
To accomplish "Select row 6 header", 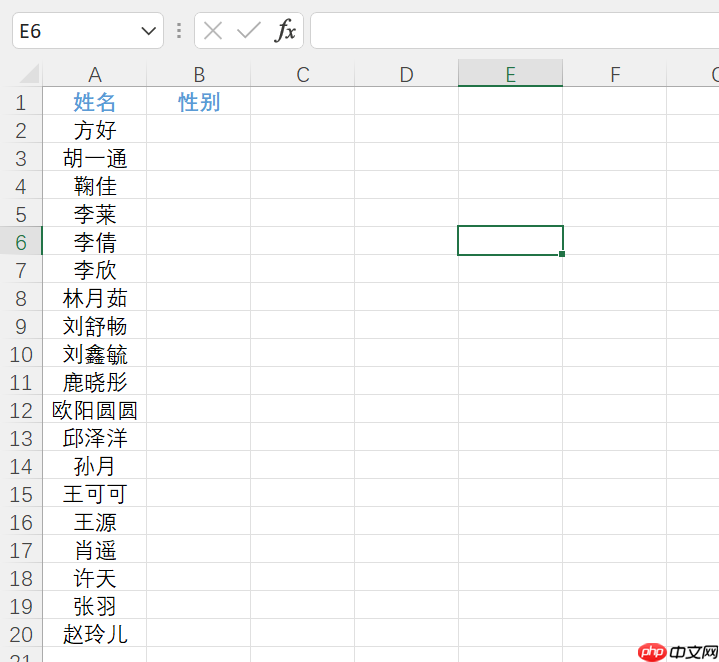I will 21,242.
